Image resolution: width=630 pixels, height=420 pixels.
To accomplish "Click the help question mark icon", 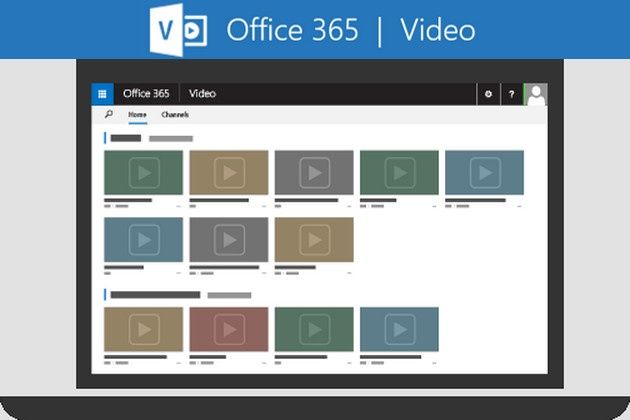I will [511, 94].
